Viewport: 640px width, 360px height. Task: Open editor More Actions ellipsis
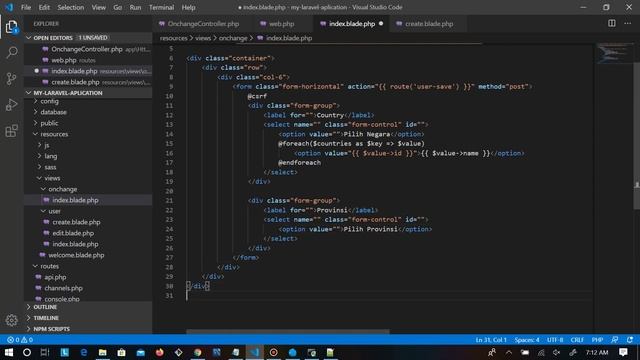(x=627, y=23)
